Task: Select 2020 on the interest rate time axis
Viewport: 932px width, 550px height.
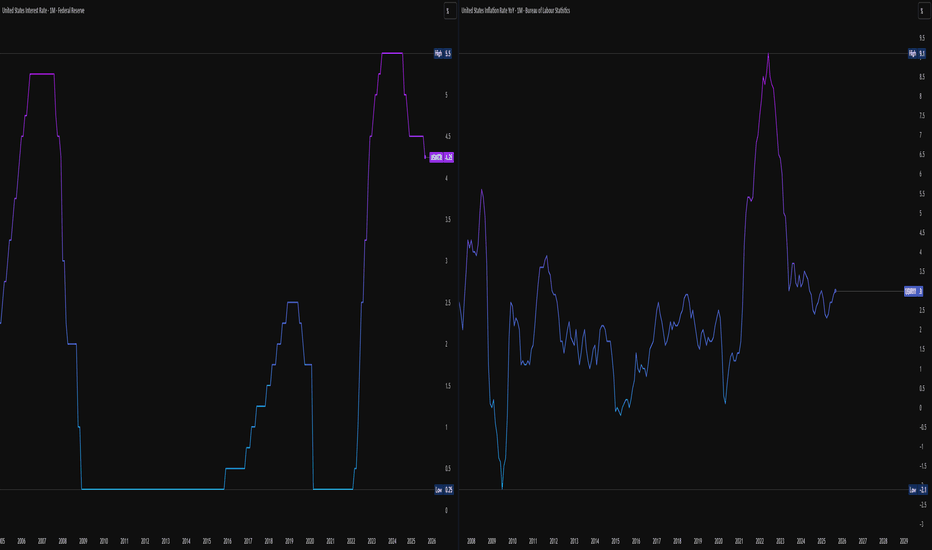Action: (x=309, y=541)
